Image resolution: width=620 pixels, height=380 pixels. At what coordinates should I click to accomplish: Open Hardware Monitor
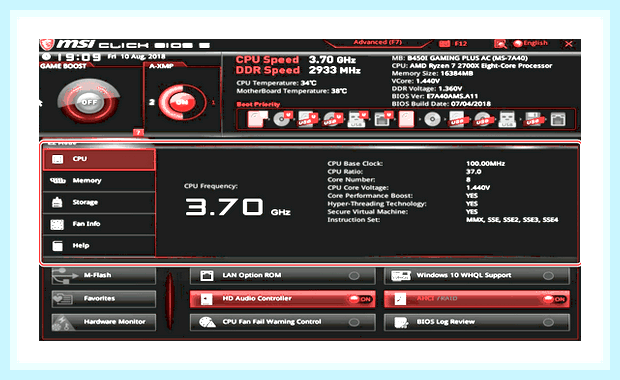104,322
